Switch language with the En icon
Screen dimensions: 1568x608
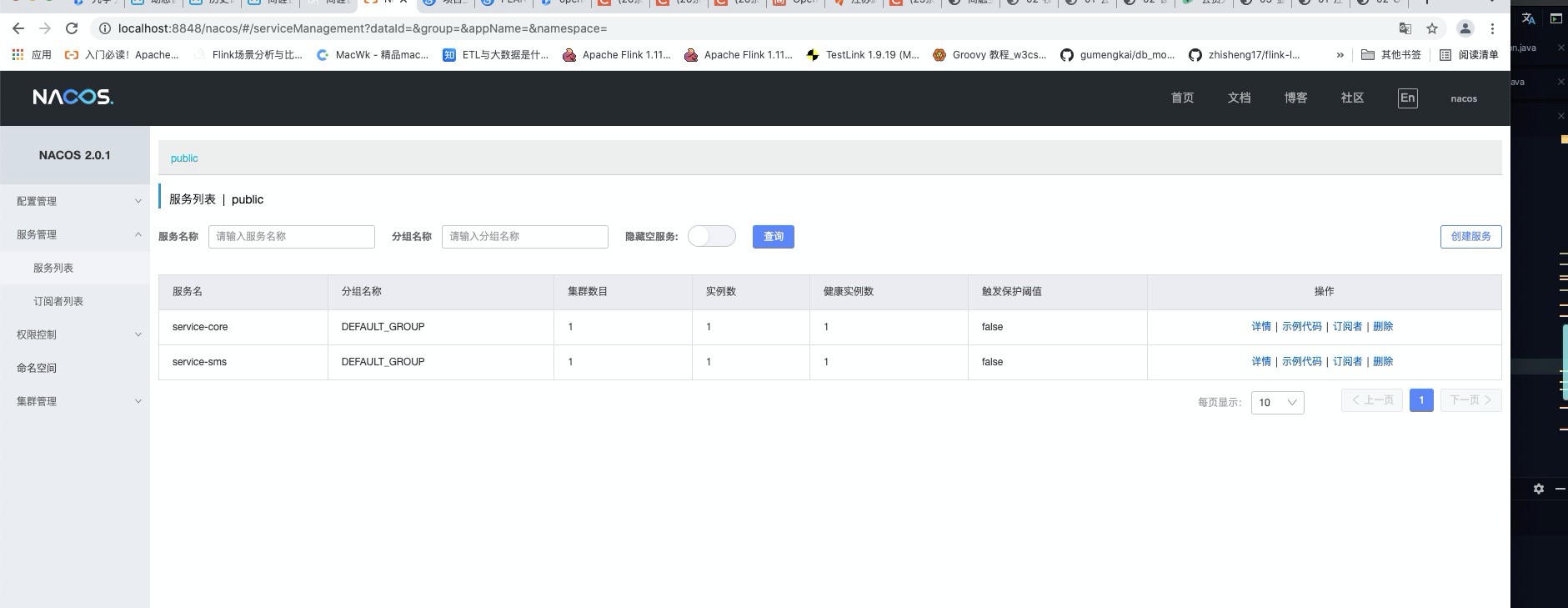point(1407,98)
